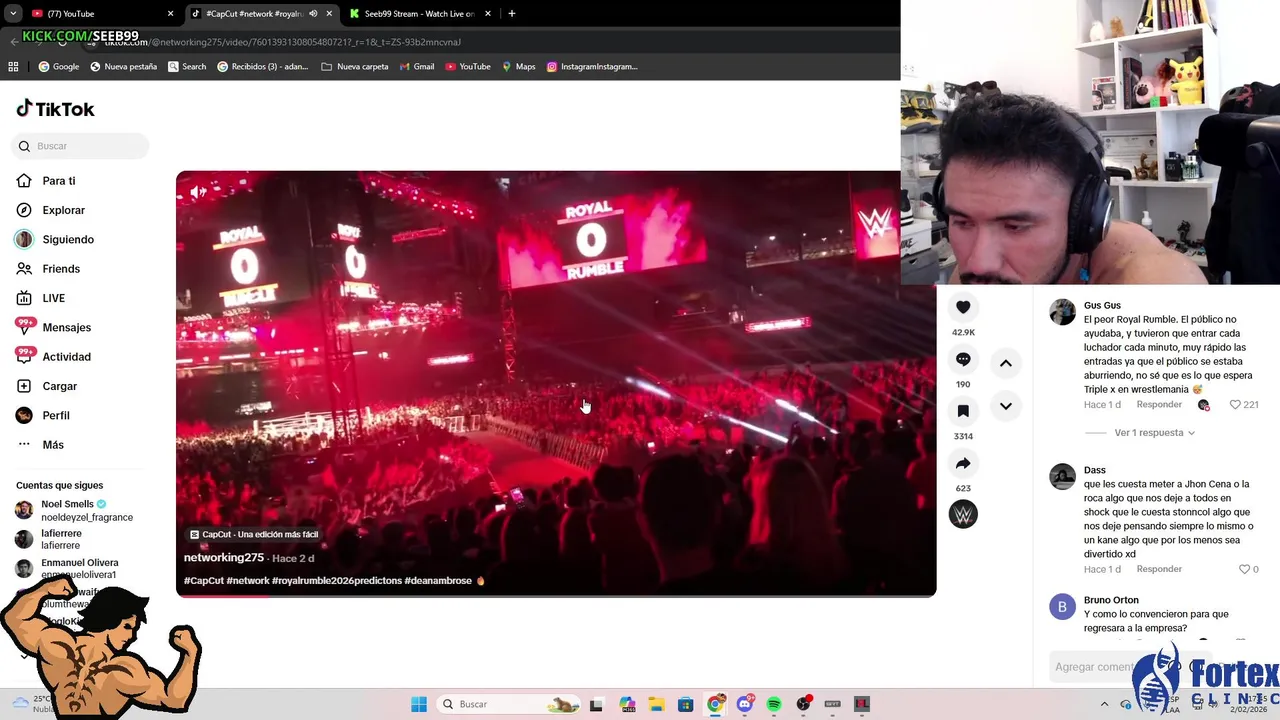Save the video with the bookmark icon
Screen dimensions: 1280x720
(x=963, y=411)
